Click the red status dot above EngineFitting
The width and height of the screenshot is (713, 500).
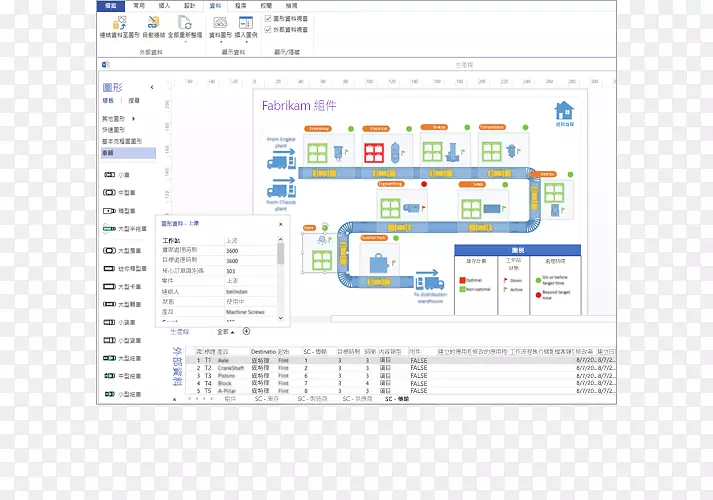pos(424,184)
